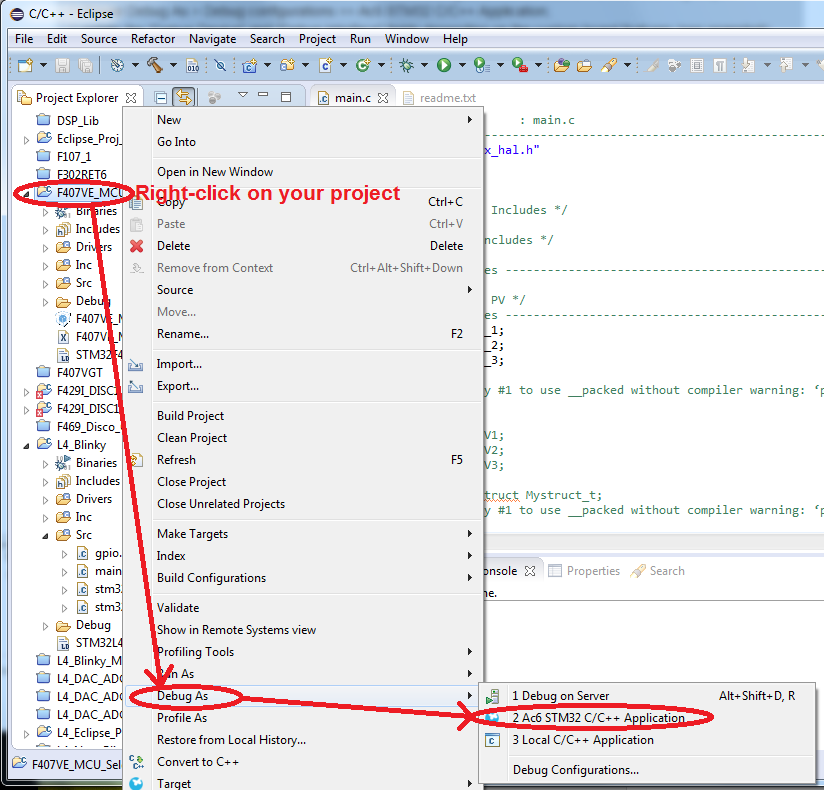Viewport: 824px width, 790px height.
Task: Open the Properties tab in bottom panel
Action: [x=593, y=571]
